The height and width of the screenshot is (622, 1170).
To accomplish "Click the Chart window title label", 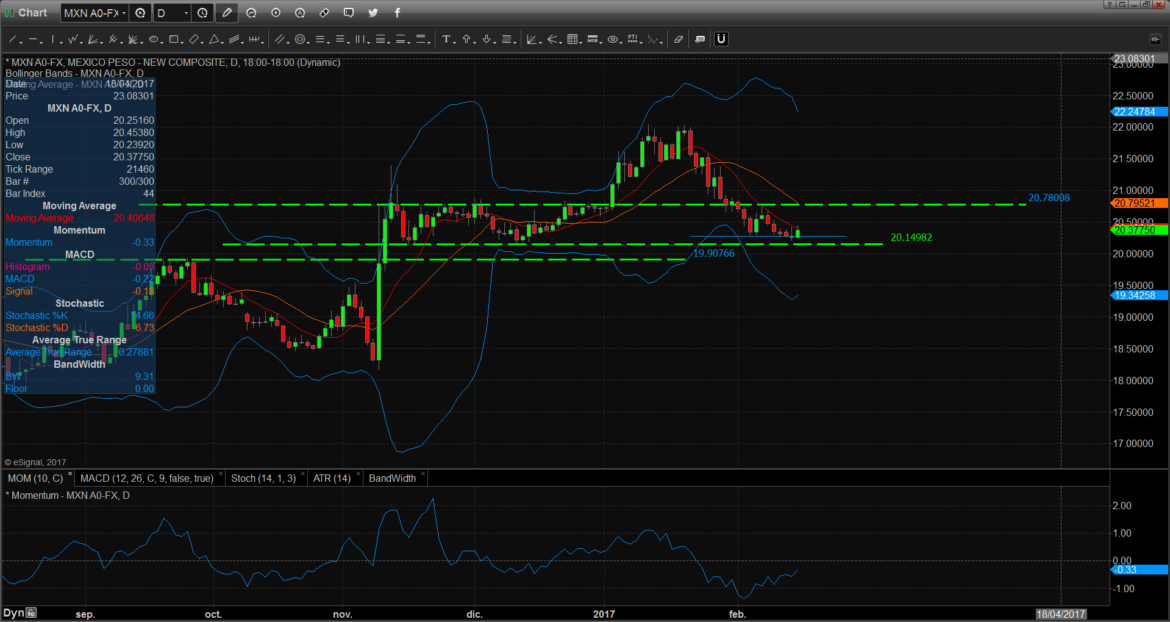I will 32,13.
